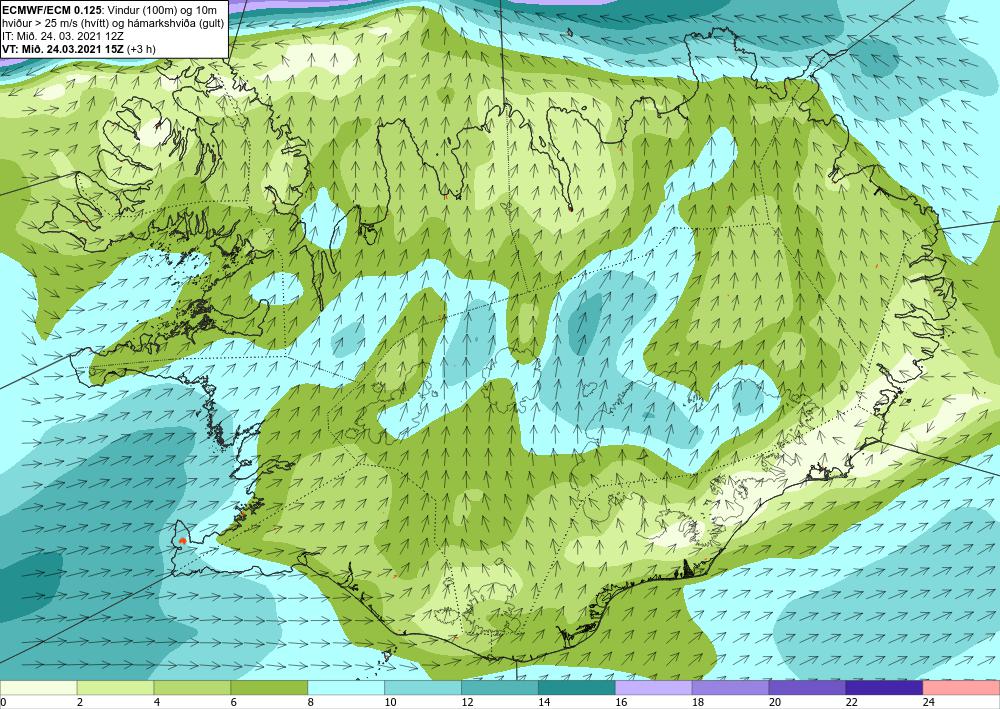Click the title line 'ECMWF/ECM 0.125: Vindur (100m) og 10m'
This screenshot has width=1000, height=709.
[110, 9]
